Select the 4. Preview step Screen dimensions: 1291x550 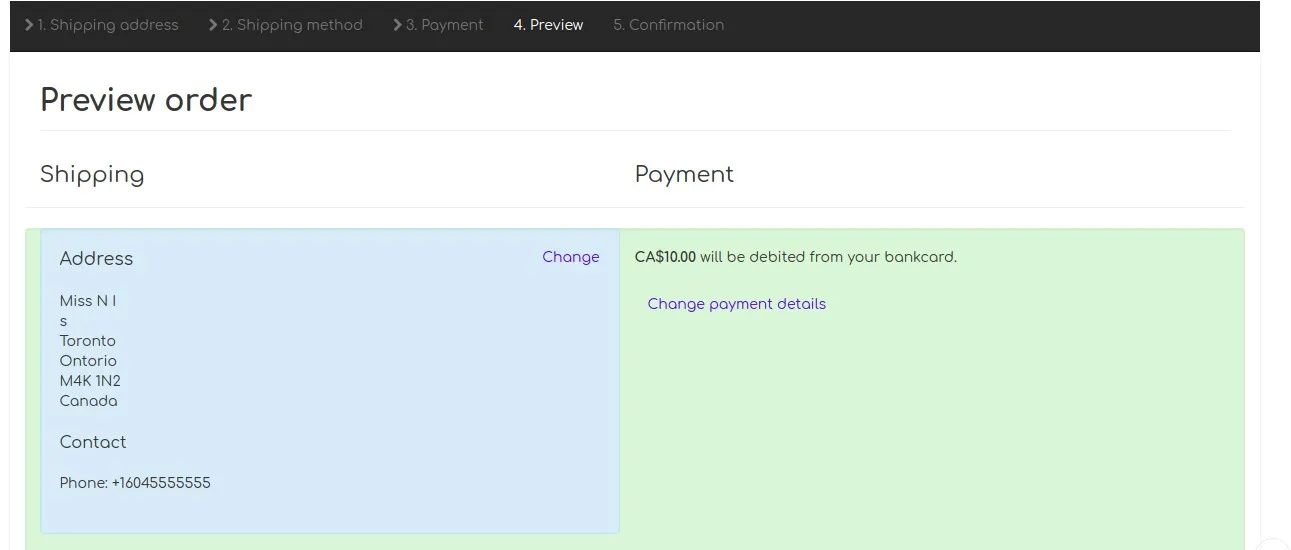pos(548,25)
